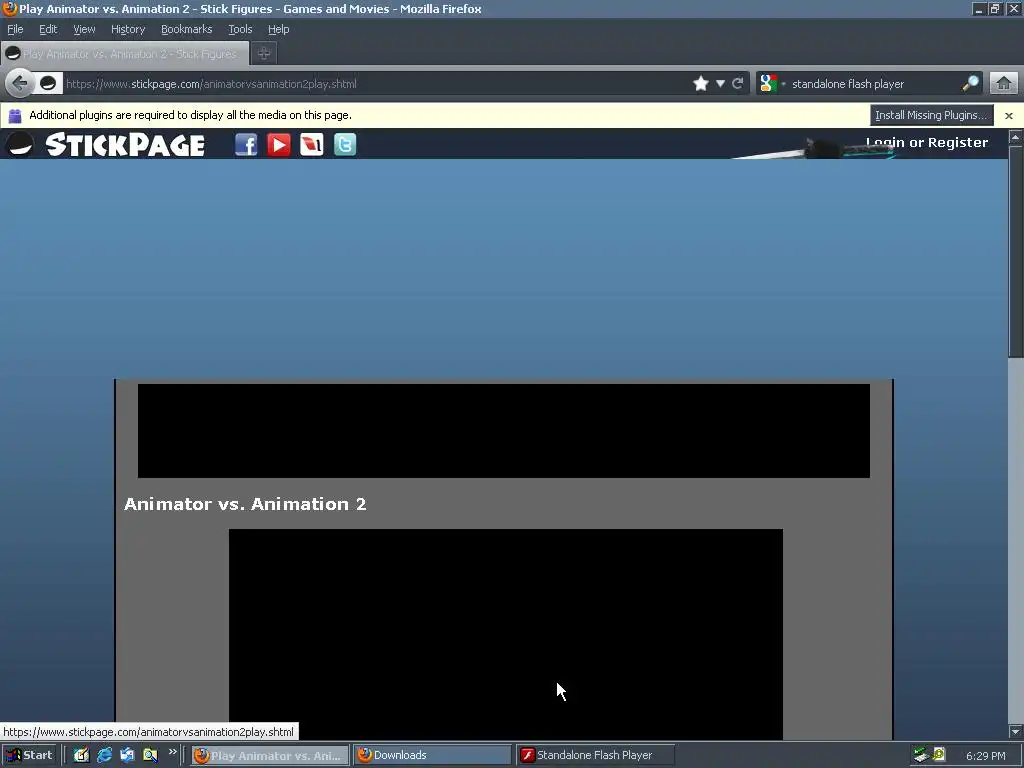Open the Google search engine selector
Screen dimensions: 1024x768
click(772, 84)
